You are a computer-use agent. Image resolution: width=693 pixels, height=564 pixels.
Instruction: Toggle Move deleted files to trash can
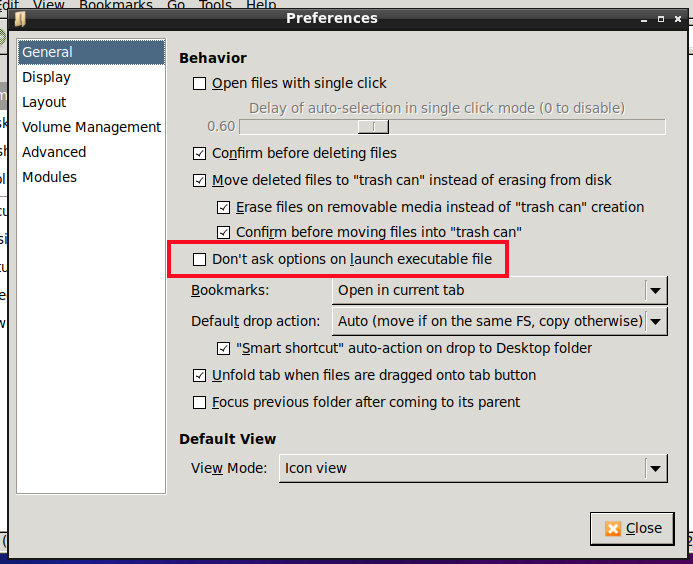(199, 180)
